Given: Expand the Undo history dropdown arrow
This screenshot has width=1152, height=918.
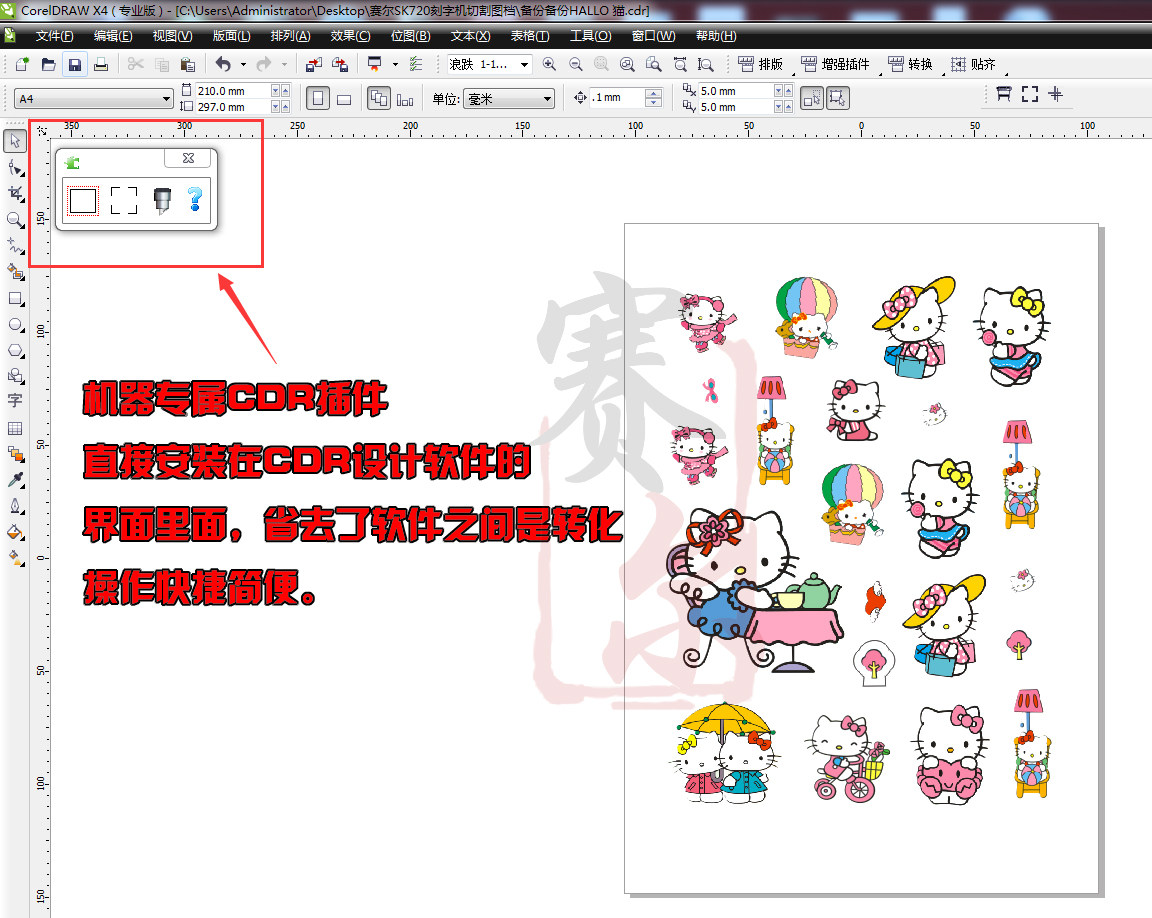Looking at the screenshot, I should click(x=243, y=65).
